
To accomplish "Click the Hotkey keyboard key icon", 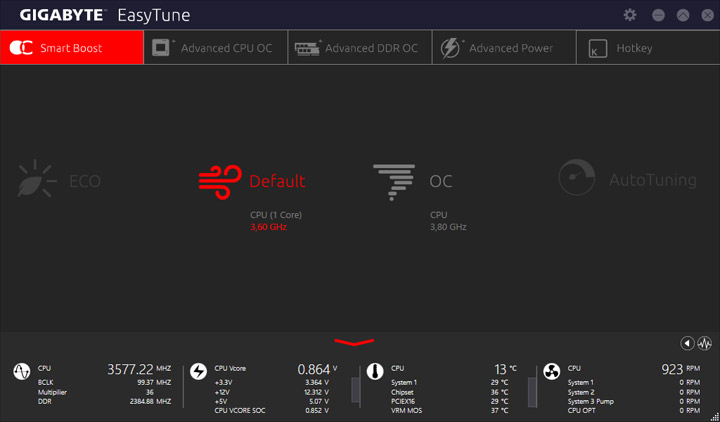I will 597,49.
